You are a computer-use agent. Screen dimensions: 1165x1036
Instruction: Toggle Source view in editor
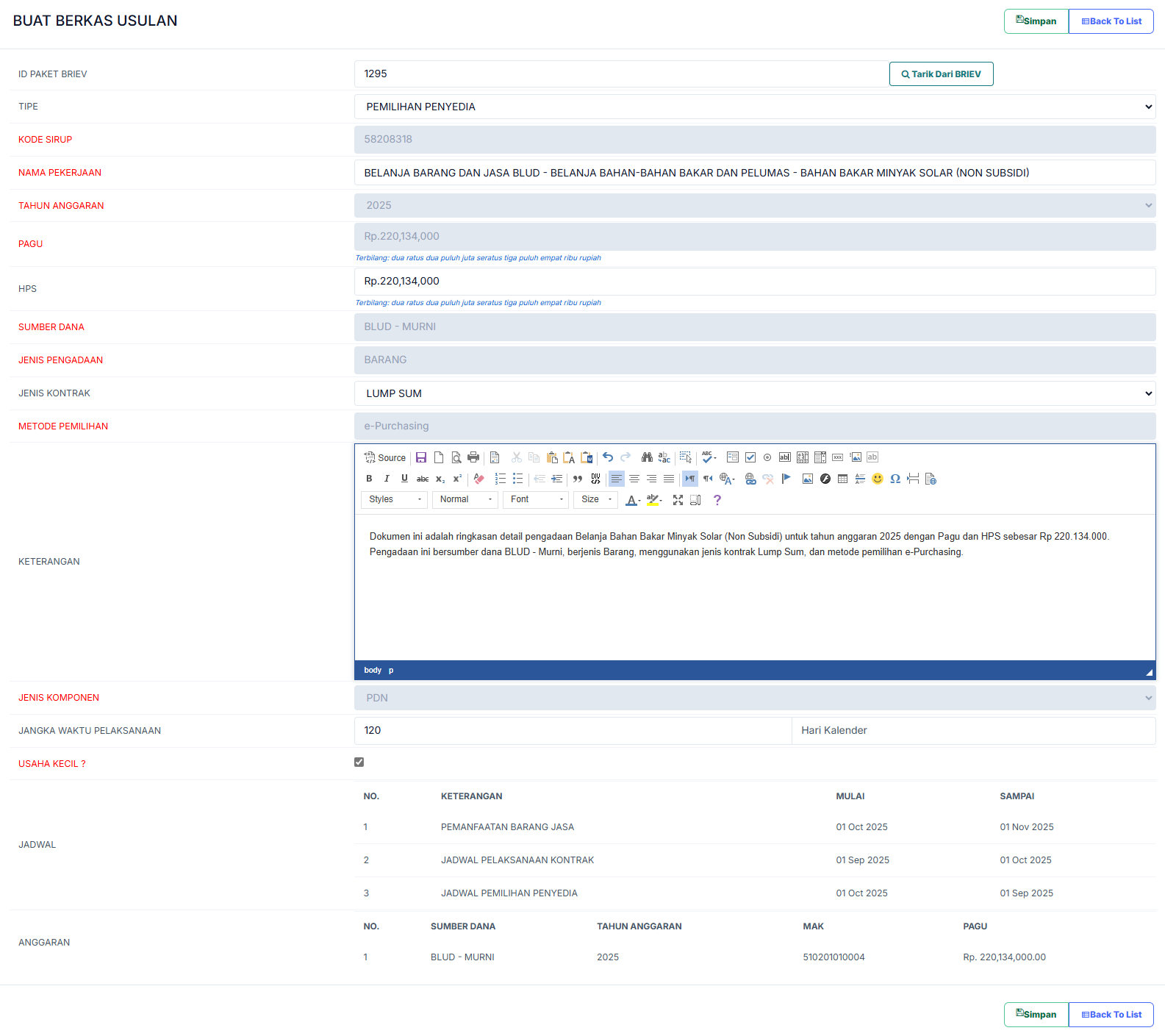385,457
